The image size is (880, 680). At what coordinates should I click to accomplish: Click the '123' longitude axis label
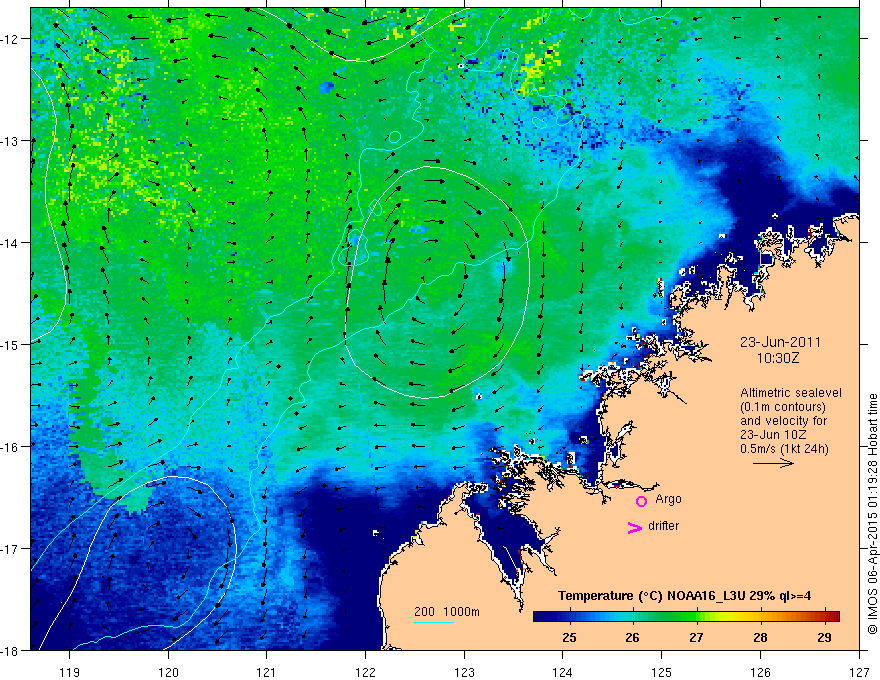(464, 672)
